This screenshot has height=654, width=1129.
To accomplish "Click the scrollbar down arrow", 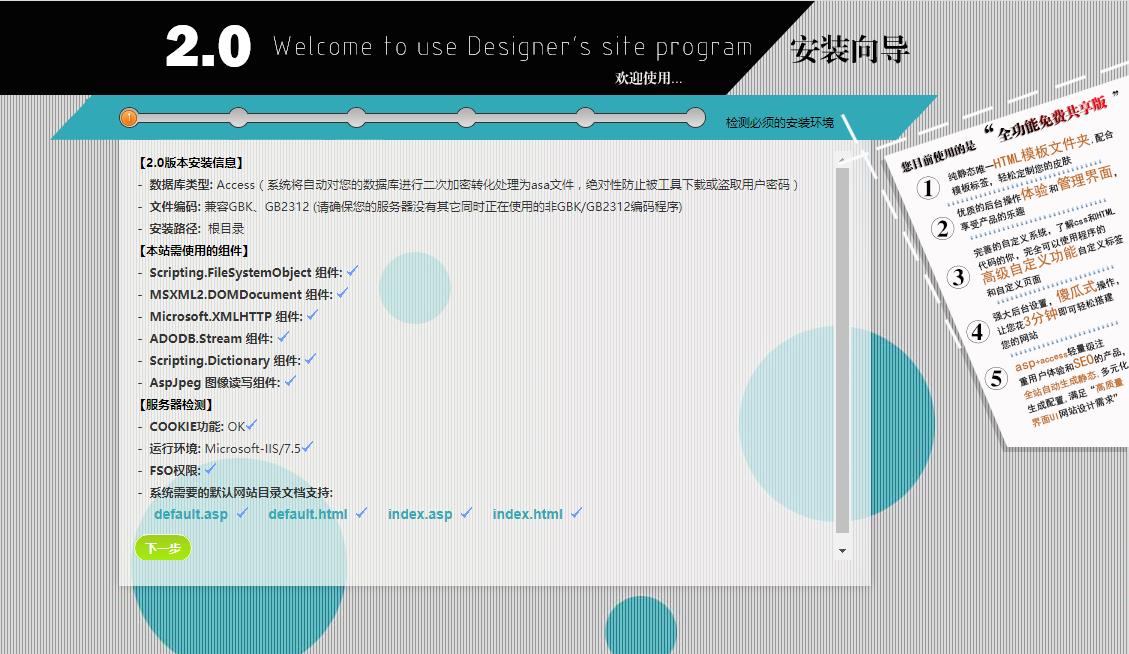I will (x=842, y=551).
